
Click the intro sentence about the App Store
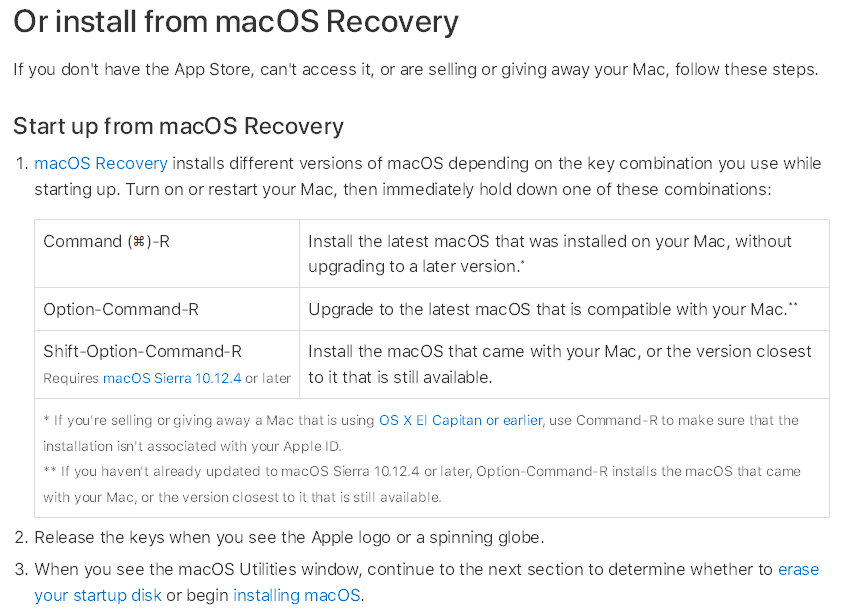pos(416,70)
